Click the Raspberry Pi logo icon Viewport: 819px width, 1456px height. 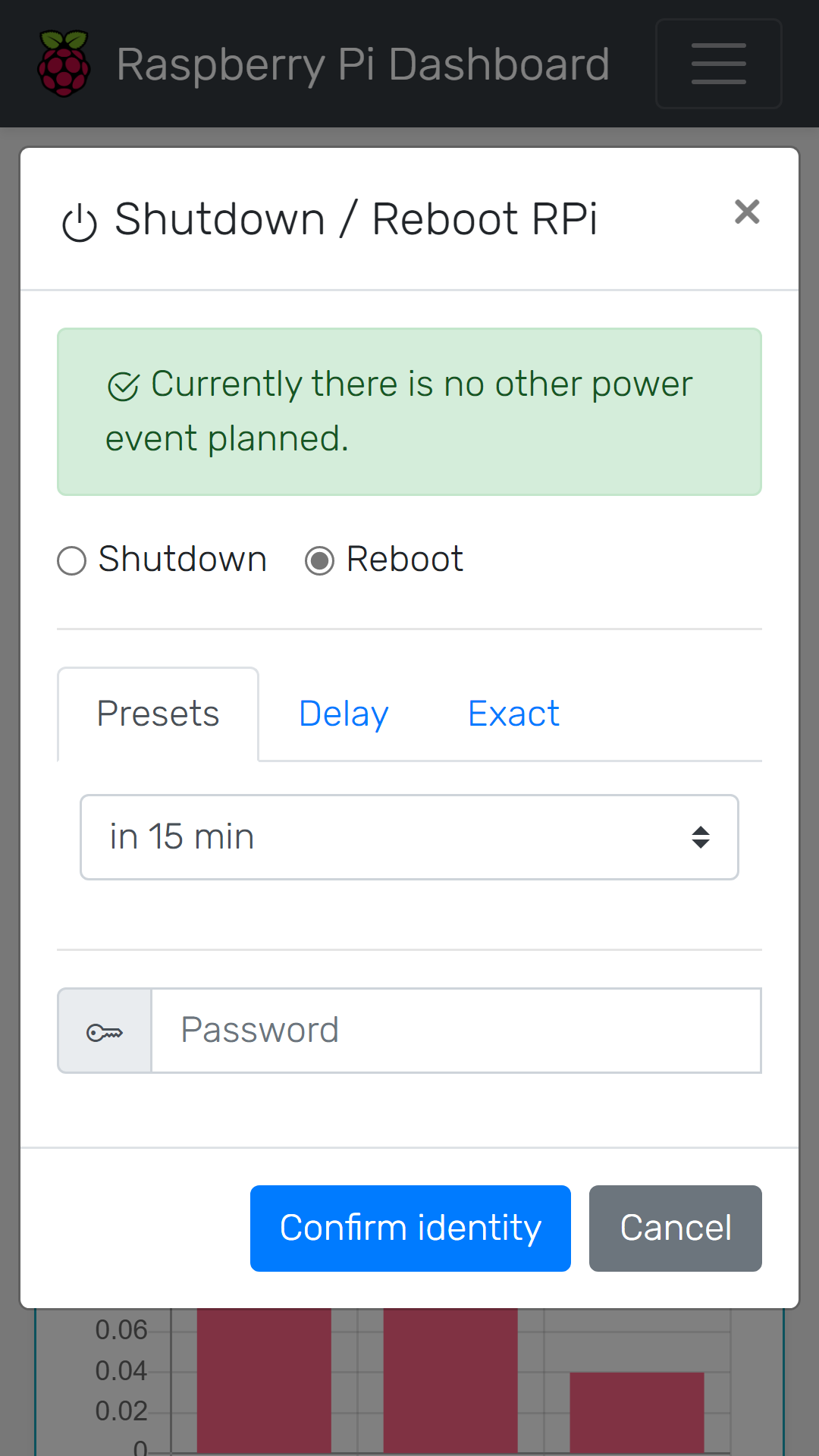point(64,64)
